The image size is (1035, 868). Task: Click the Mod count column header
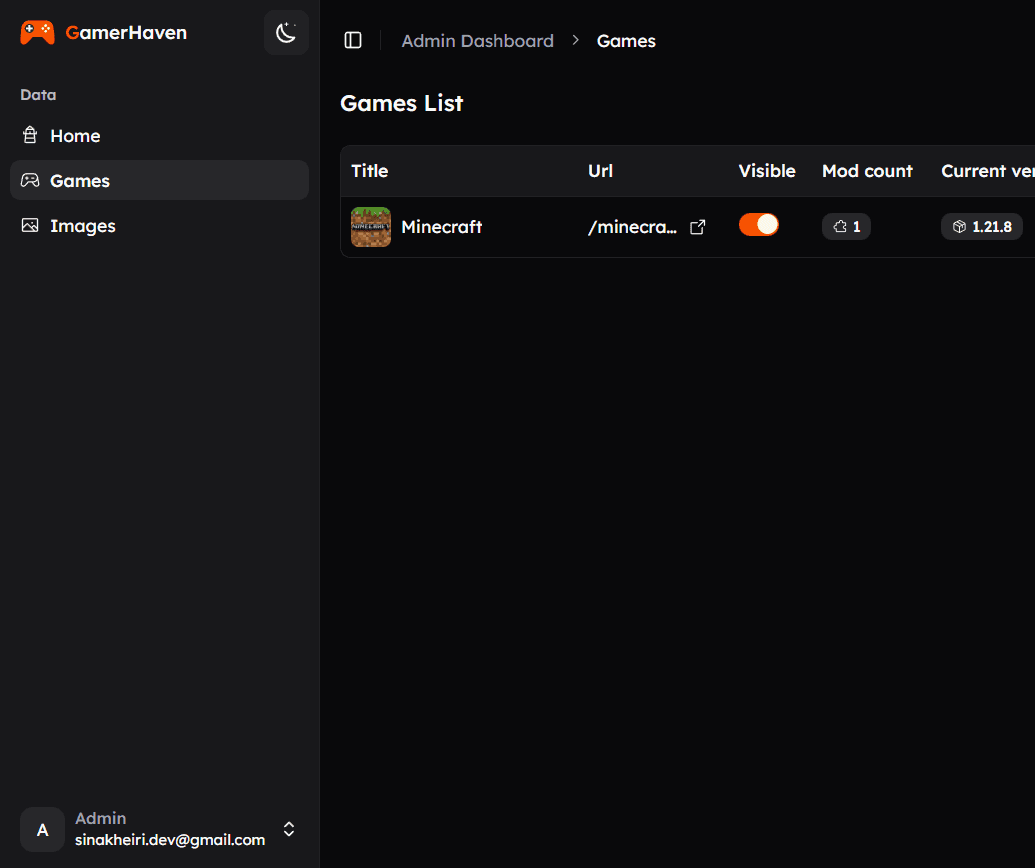867,171
